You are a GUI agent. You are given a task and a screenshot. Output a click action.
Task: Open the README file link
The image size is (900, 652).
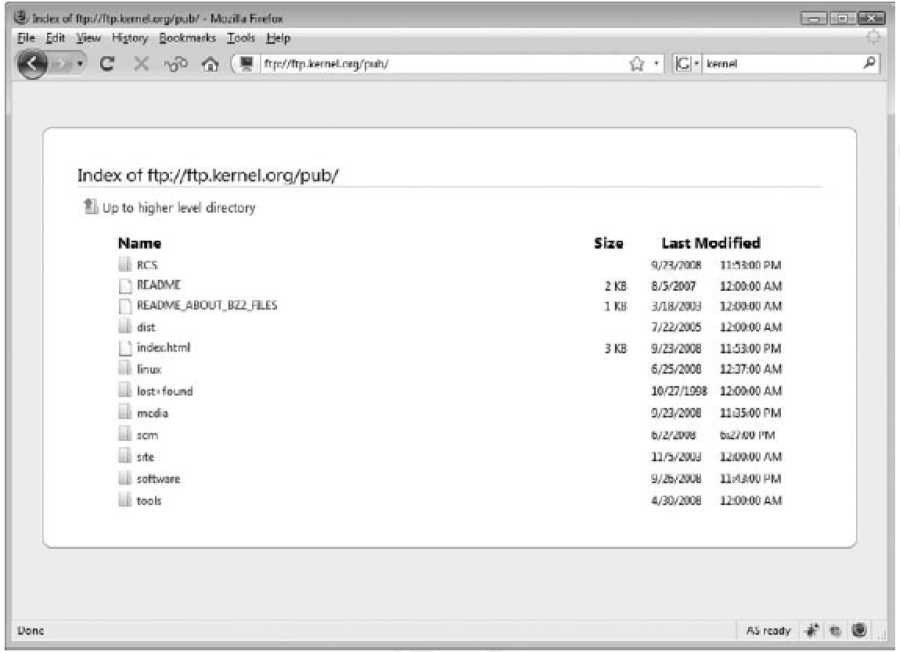click(158, 285)
